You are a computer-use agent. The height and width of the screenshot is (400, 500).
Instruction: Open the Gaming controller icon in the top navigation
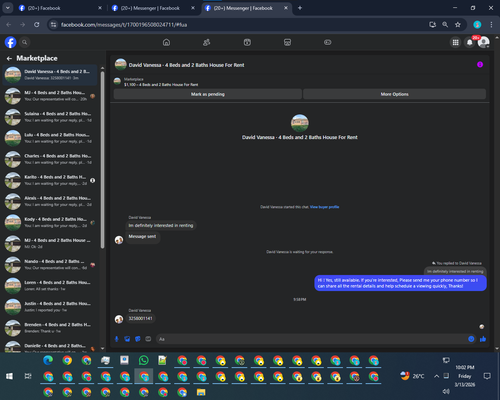328,42
